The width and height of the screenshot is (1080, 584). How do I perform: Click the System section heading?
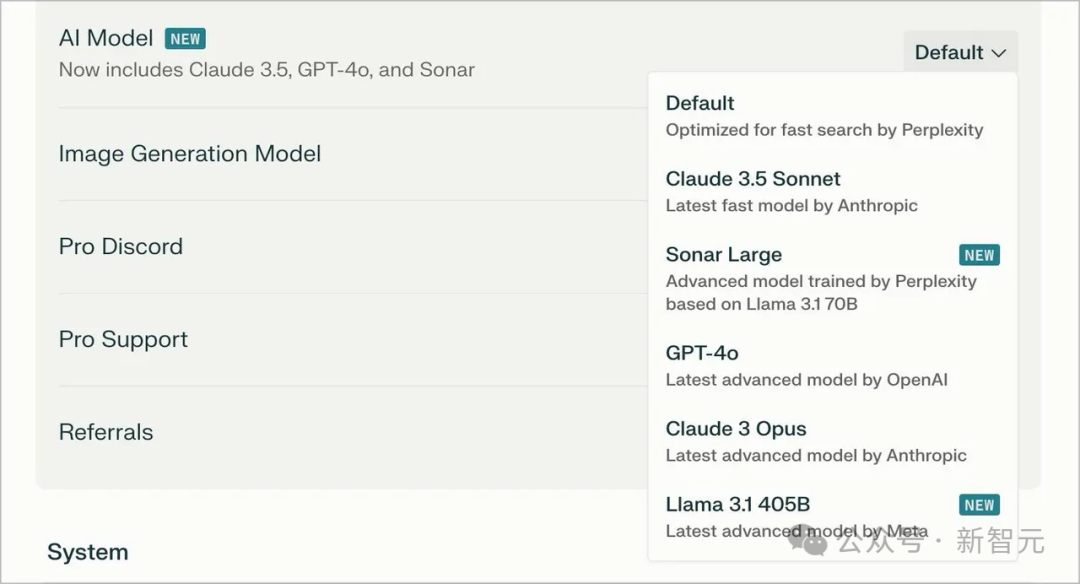tap(88, 552)
